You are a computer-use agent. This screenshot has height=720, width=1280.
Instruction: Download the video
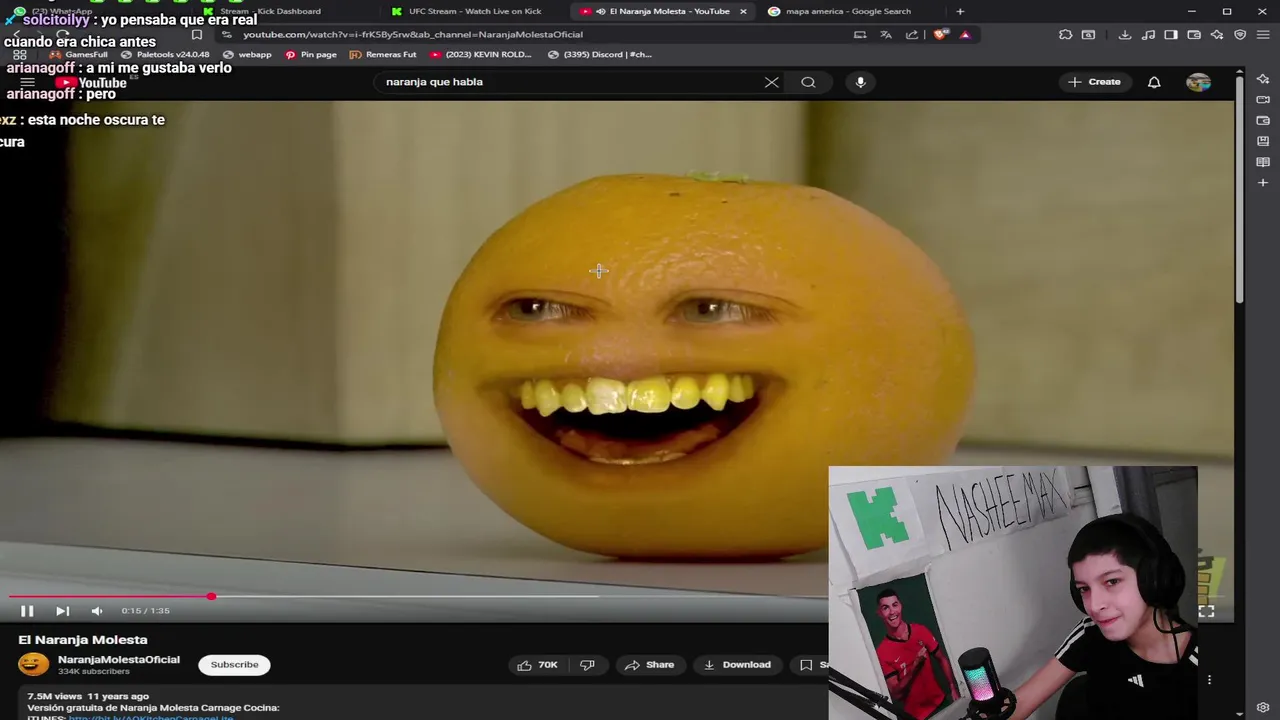pyautogui.click(x=738, y=665)
